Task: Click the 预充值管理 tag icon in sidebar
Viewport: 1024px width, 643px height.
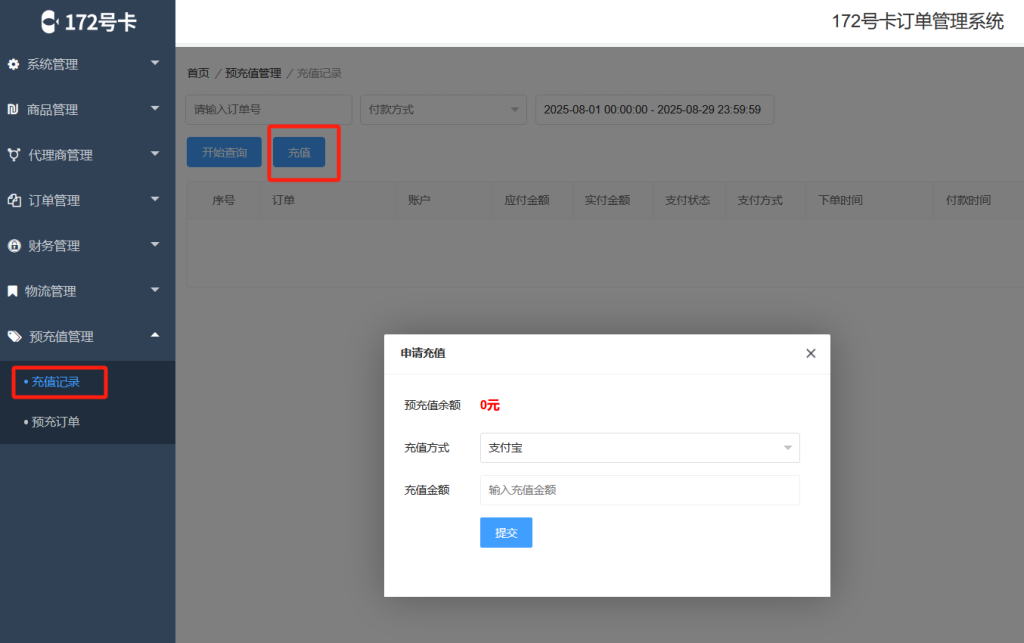Action: click(x=13, y=337)
